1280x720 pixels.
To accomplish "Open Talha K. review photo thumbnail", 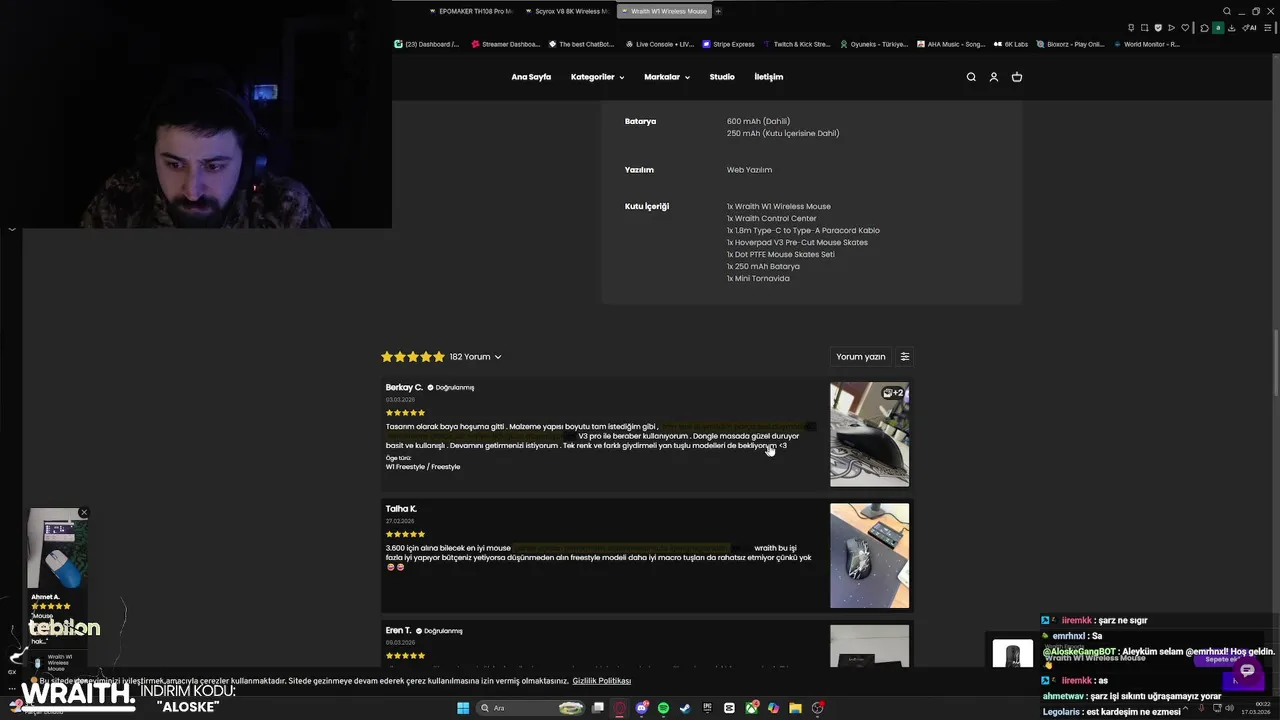I will [x=869, y=555].
